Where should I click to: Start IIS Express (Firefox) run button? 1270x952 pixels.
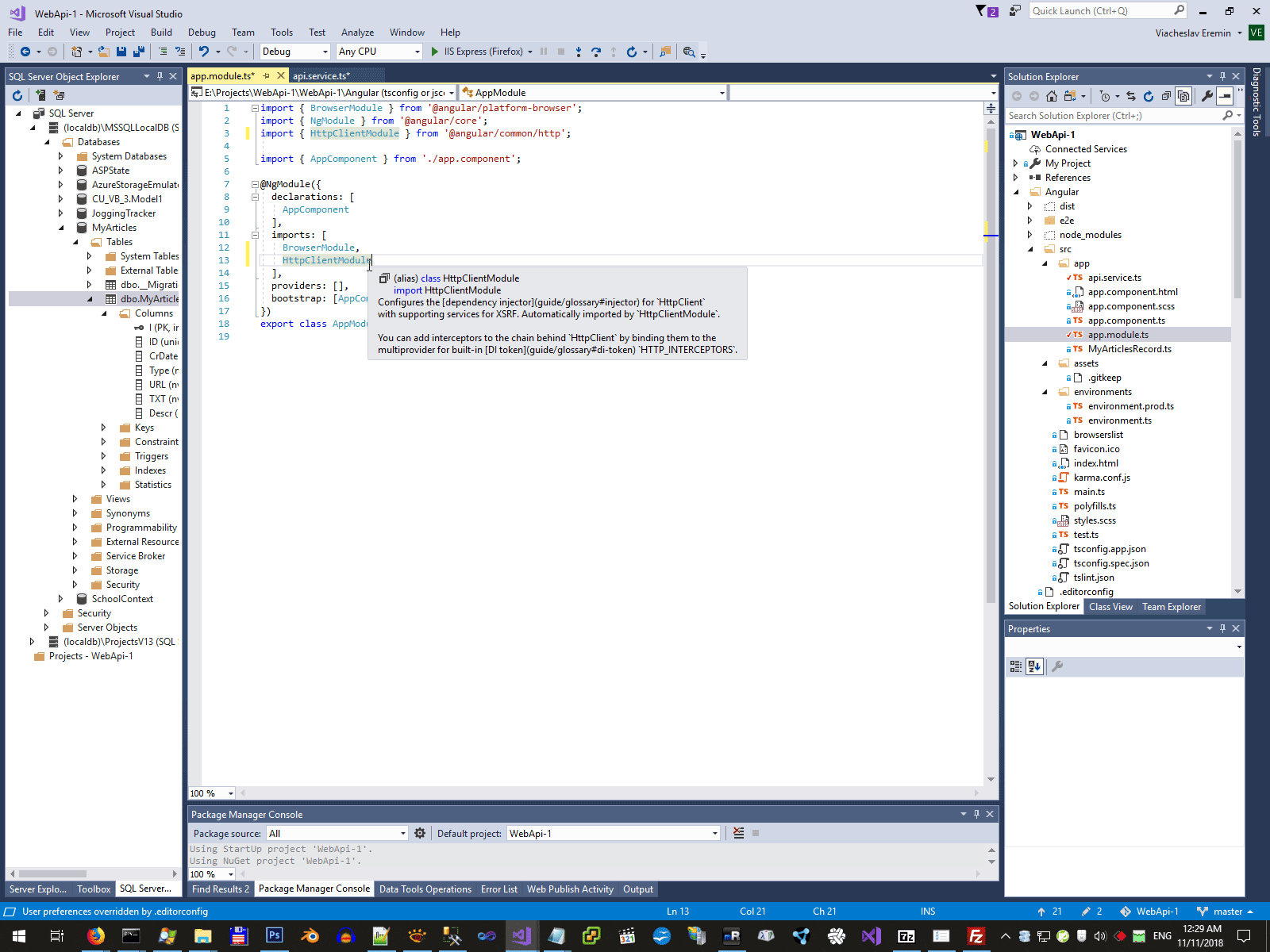(434, 52)
